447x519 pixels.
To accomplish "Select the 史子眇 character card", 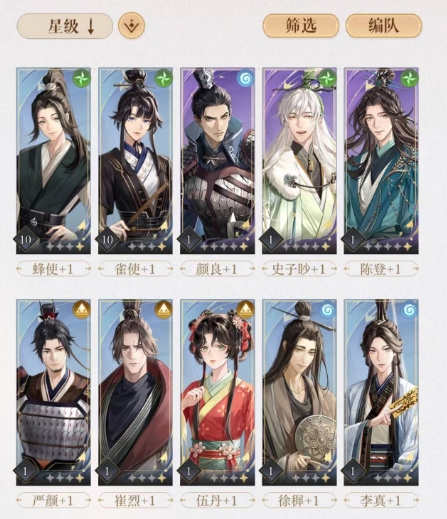I will click(x=299, y=161).
